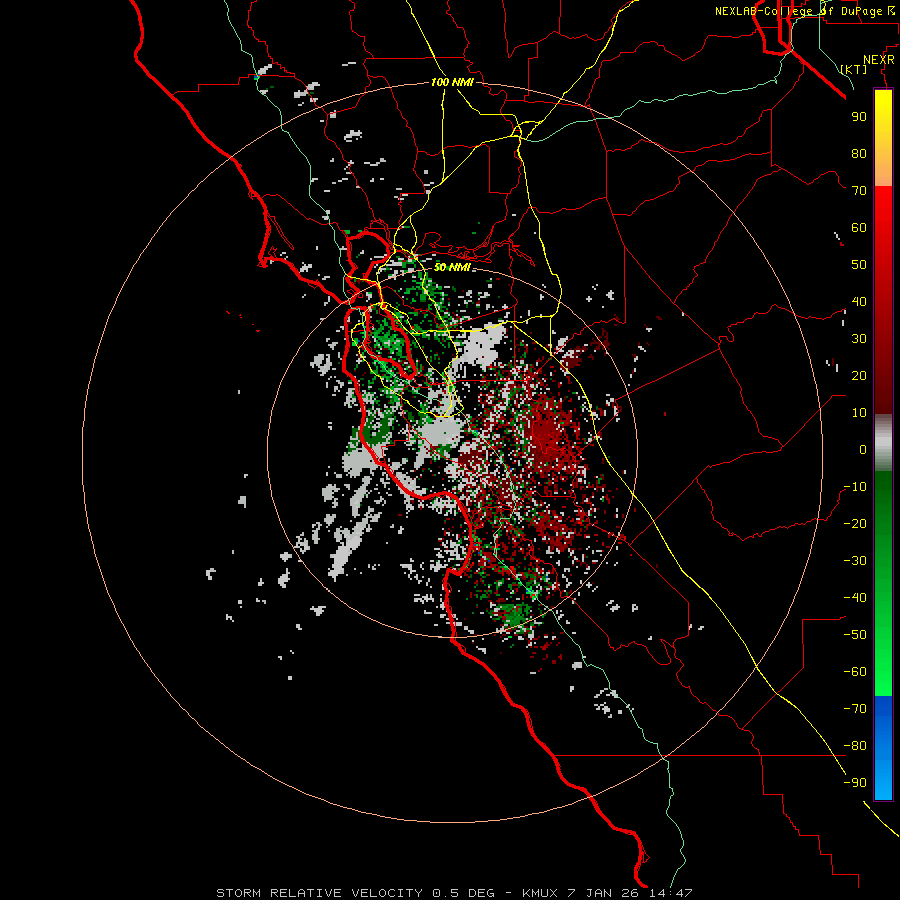Select the 50 value on velocity scale
The height and width of the screenshot is (900, 900).
click(x=859, y=265)
